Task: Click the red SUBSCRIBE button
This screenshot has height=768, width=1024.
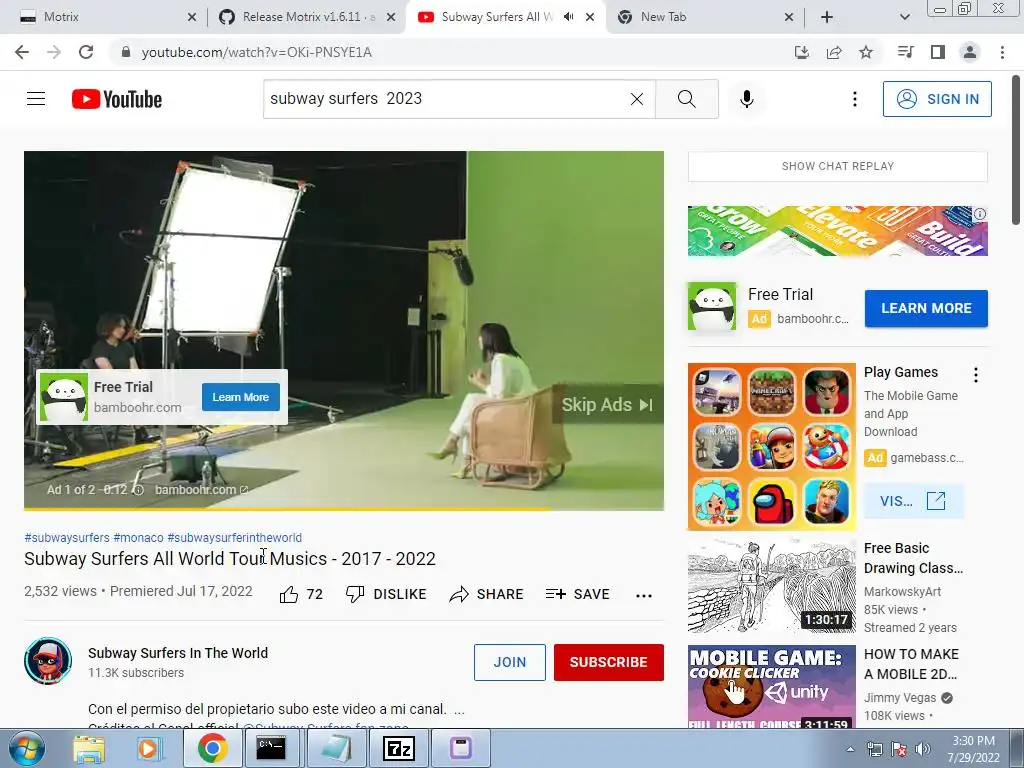Action: [x=609, y=662]
